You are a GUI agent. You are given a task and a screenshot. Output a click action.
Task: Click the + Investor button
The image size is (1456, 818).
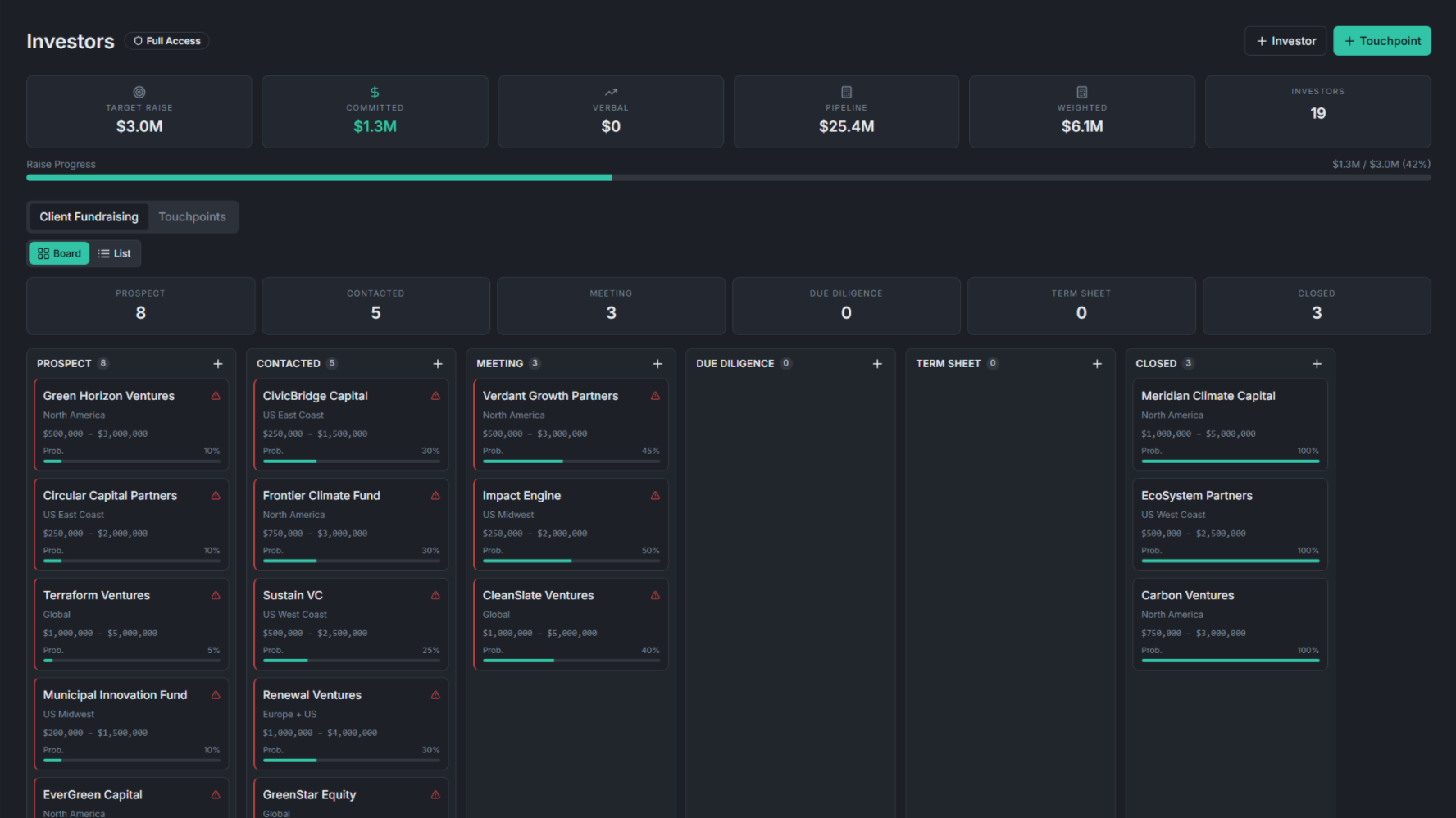[x=1285, y=41]
